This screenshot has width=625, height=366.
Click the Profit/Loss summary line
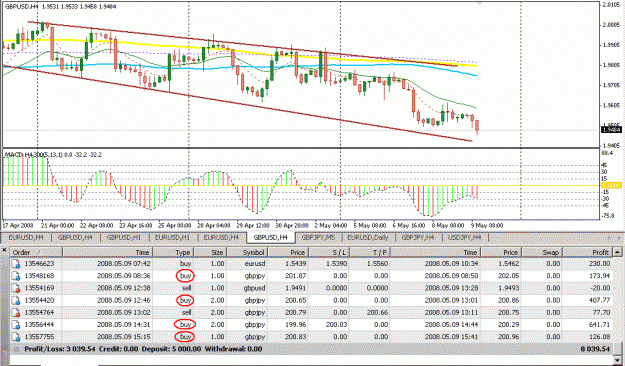(x=143, y=349)
